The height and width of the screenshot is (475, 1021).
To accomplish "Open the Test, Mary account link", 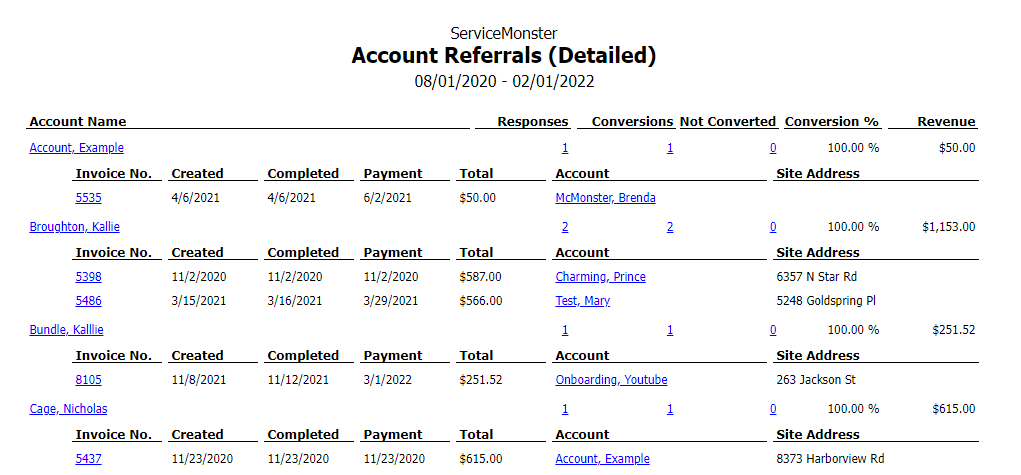I will pyautogui.click(x=582, y=301).
